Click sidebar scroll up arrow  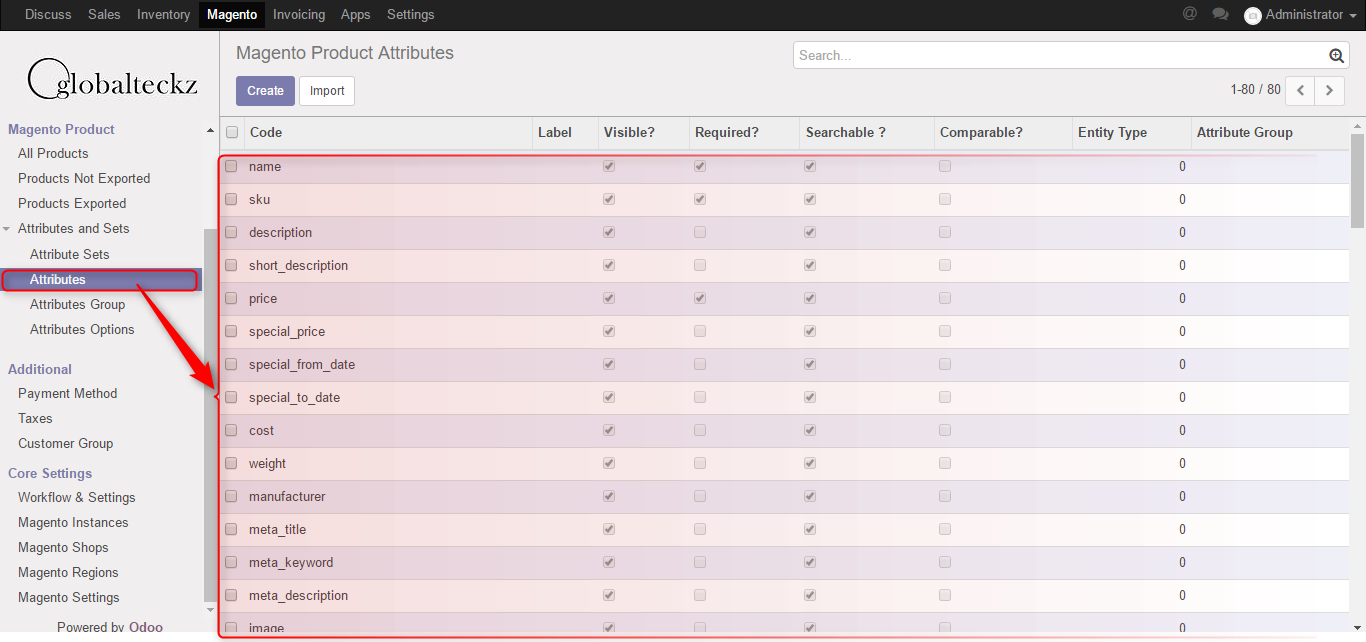pyautogui.click(x=210, y=131)
